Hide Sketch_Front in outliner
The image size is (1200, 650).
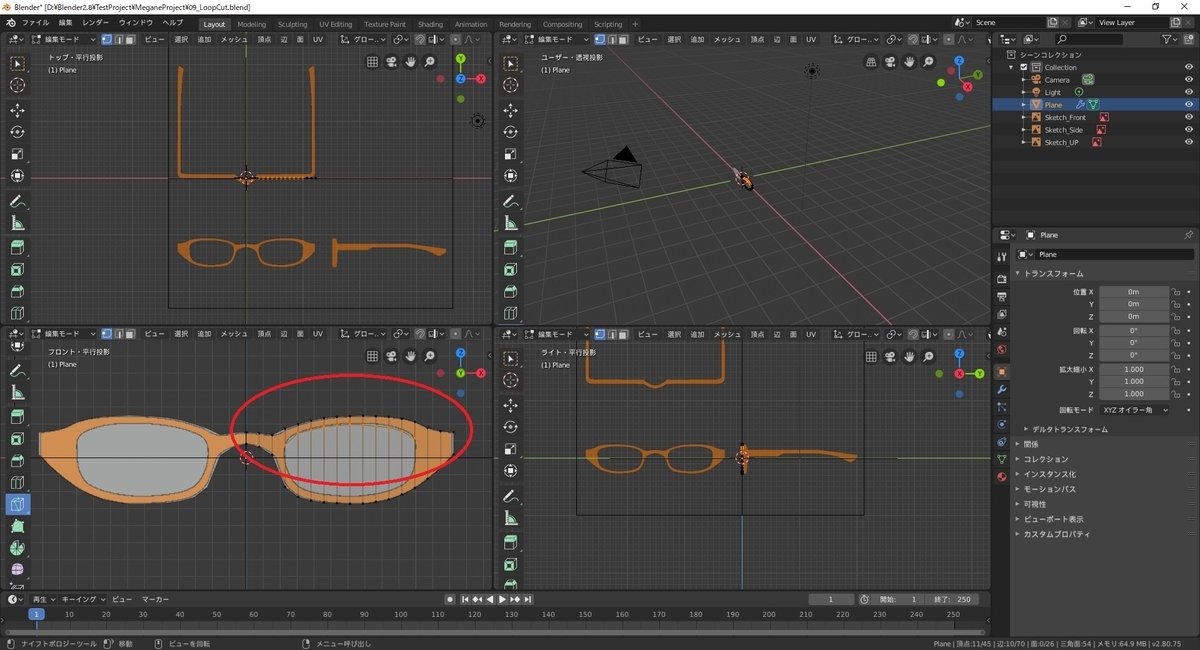pyautogui.click(x=1189, y=117)
